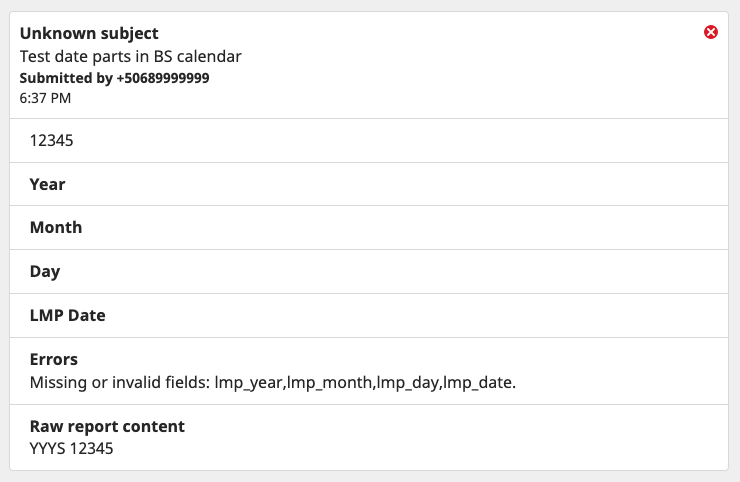The width and height of the screenshot is (740, 482).
Task: Click the report header area
Action: click(369, 65)
